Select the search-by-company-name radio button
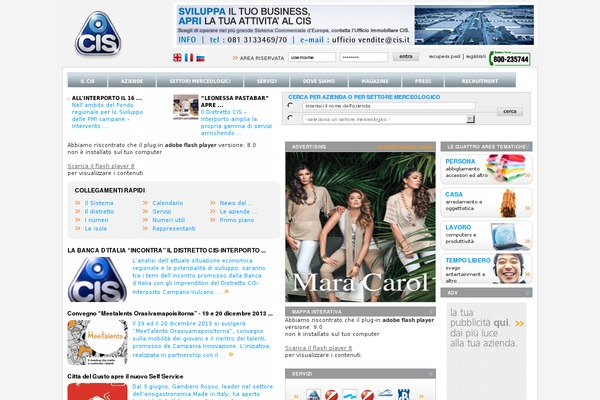 pos(290,105)
